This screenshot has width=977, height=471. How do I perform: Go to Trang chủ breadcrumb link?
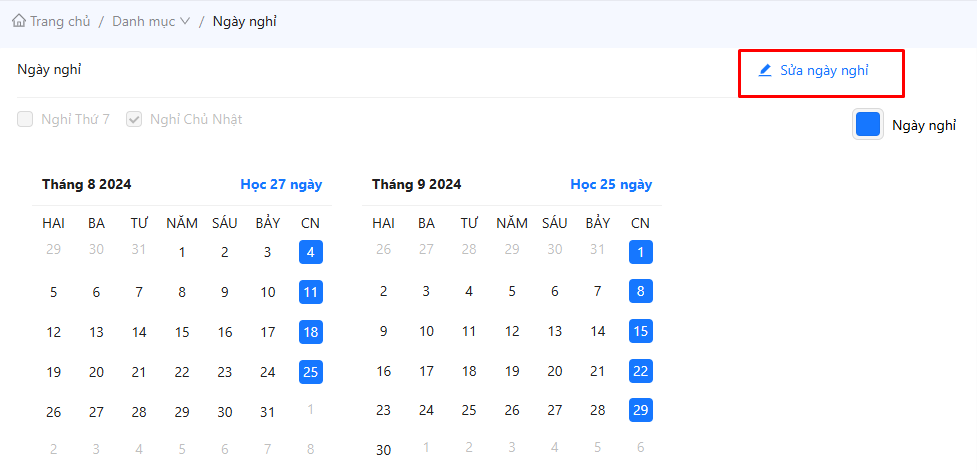click(x=60, y=21)
